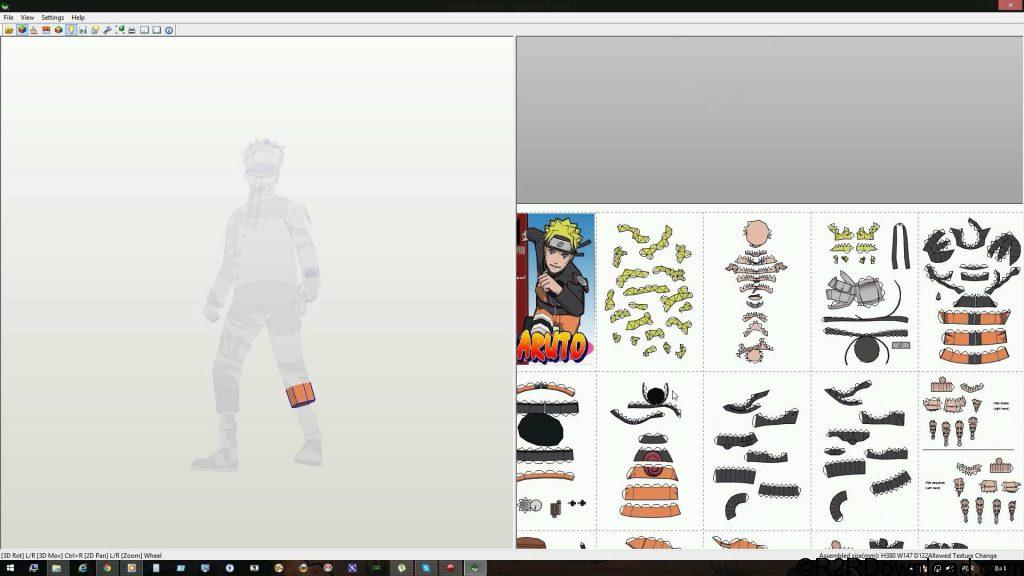Screen dimensions: 1024x576
Task: Click the printer icon on the toolbar
Action: [x=133, y=30]
